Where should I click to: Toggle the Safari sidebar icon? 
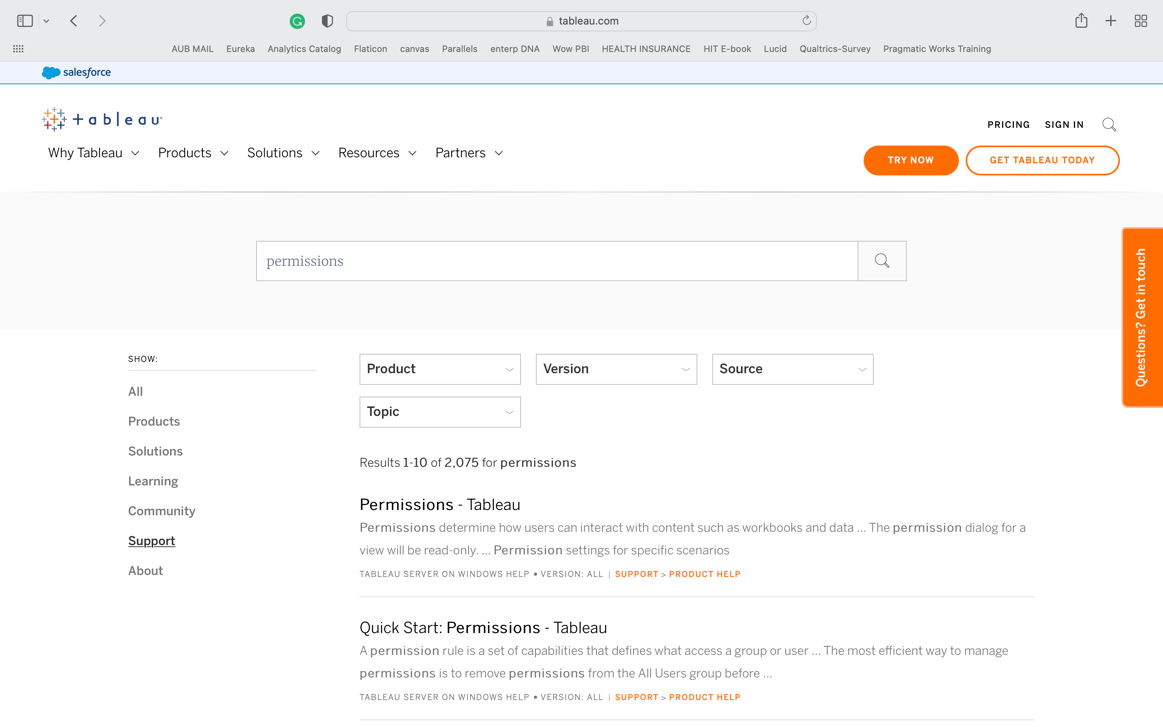(x=24, y=21)
